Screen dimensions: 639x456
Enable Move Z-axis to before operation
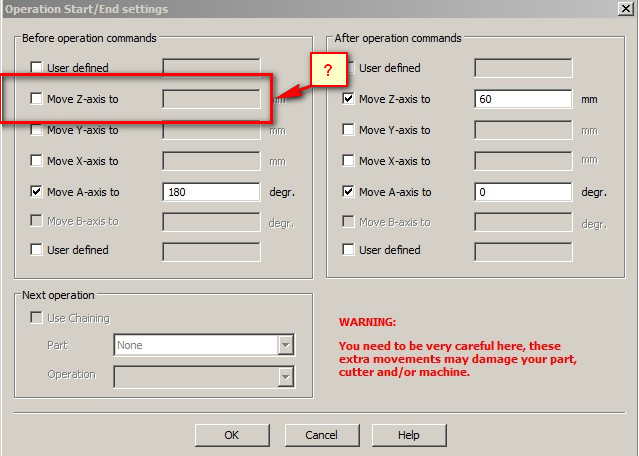click(37, 99)
